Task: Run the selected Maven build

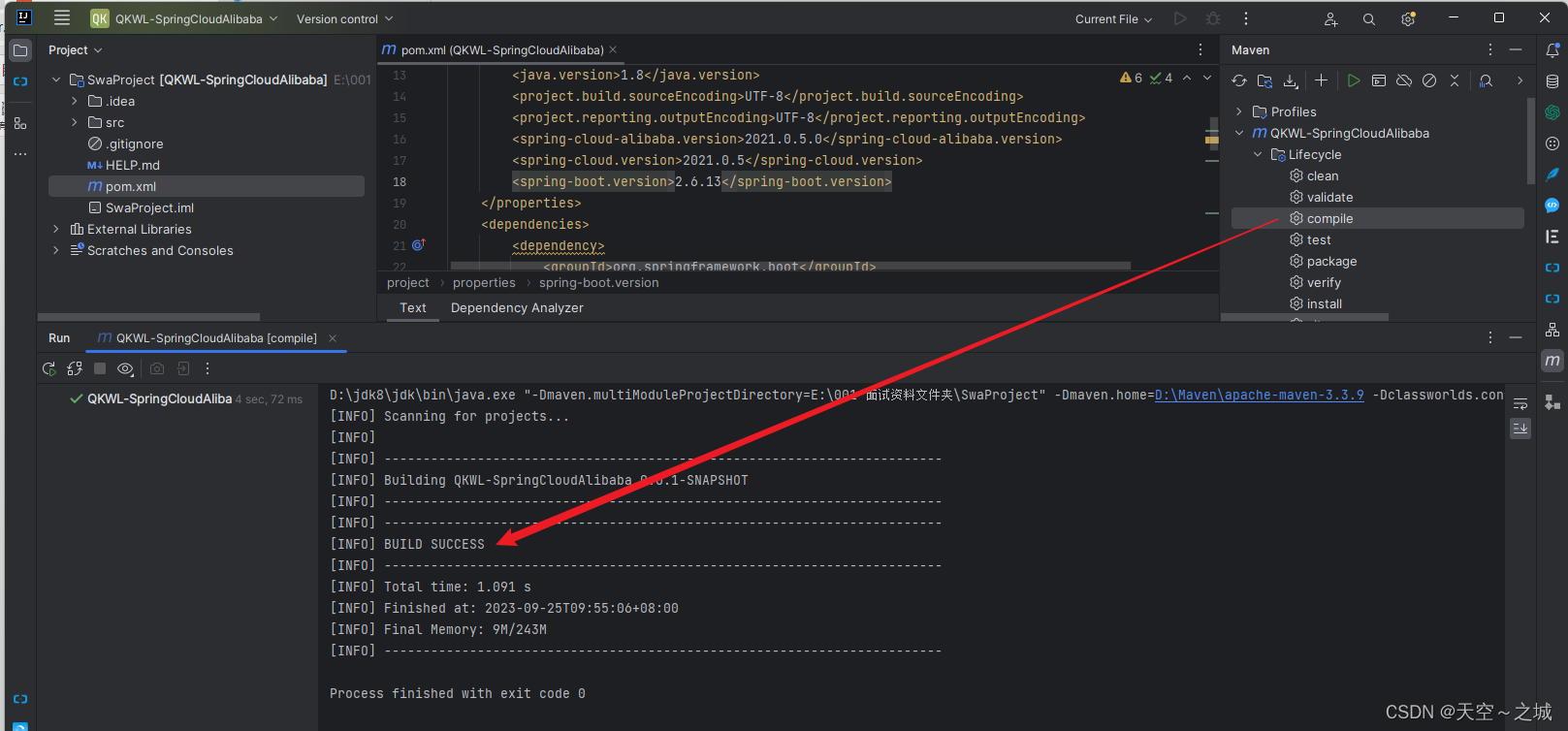Action: (1354, 80)
